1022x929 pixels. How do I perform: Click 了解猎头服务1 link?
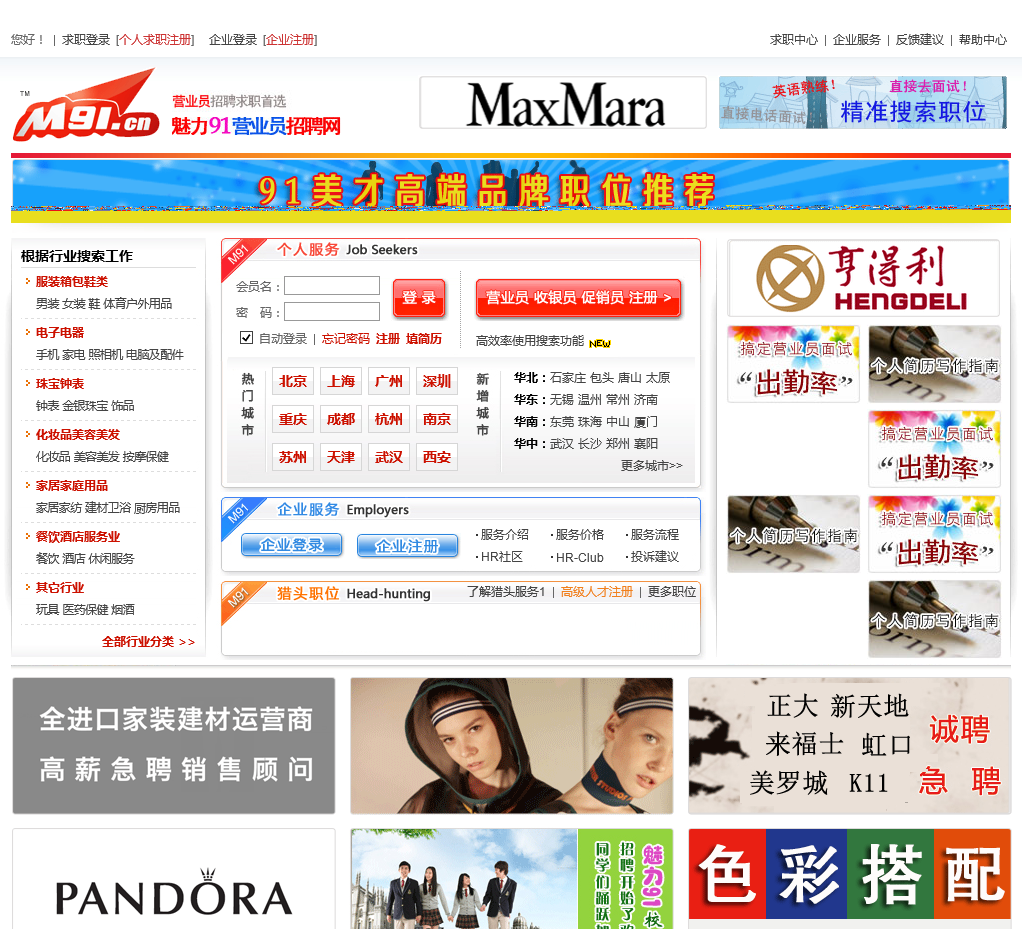point(506,591)
